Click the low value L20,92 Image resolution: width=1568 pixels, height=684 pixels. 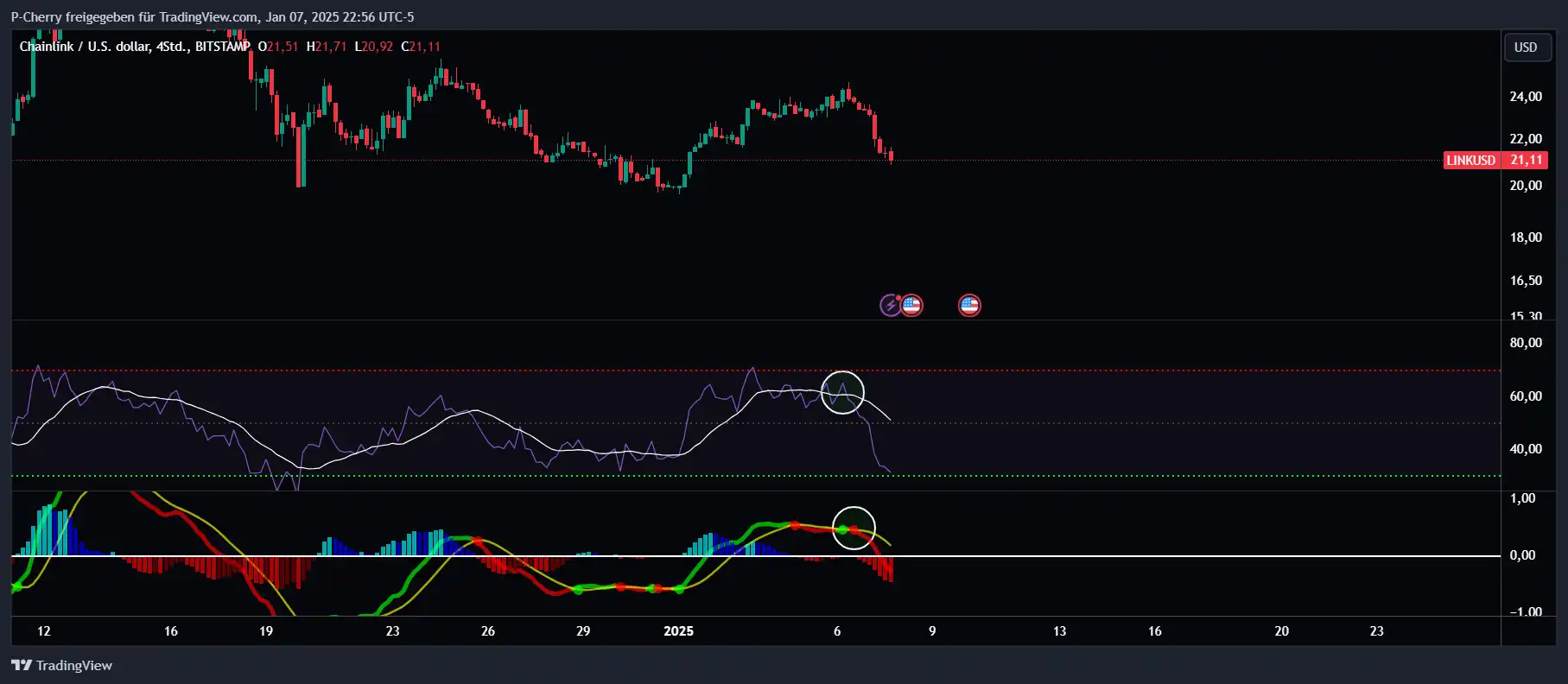pyautogui.click(x=374, y=47)
